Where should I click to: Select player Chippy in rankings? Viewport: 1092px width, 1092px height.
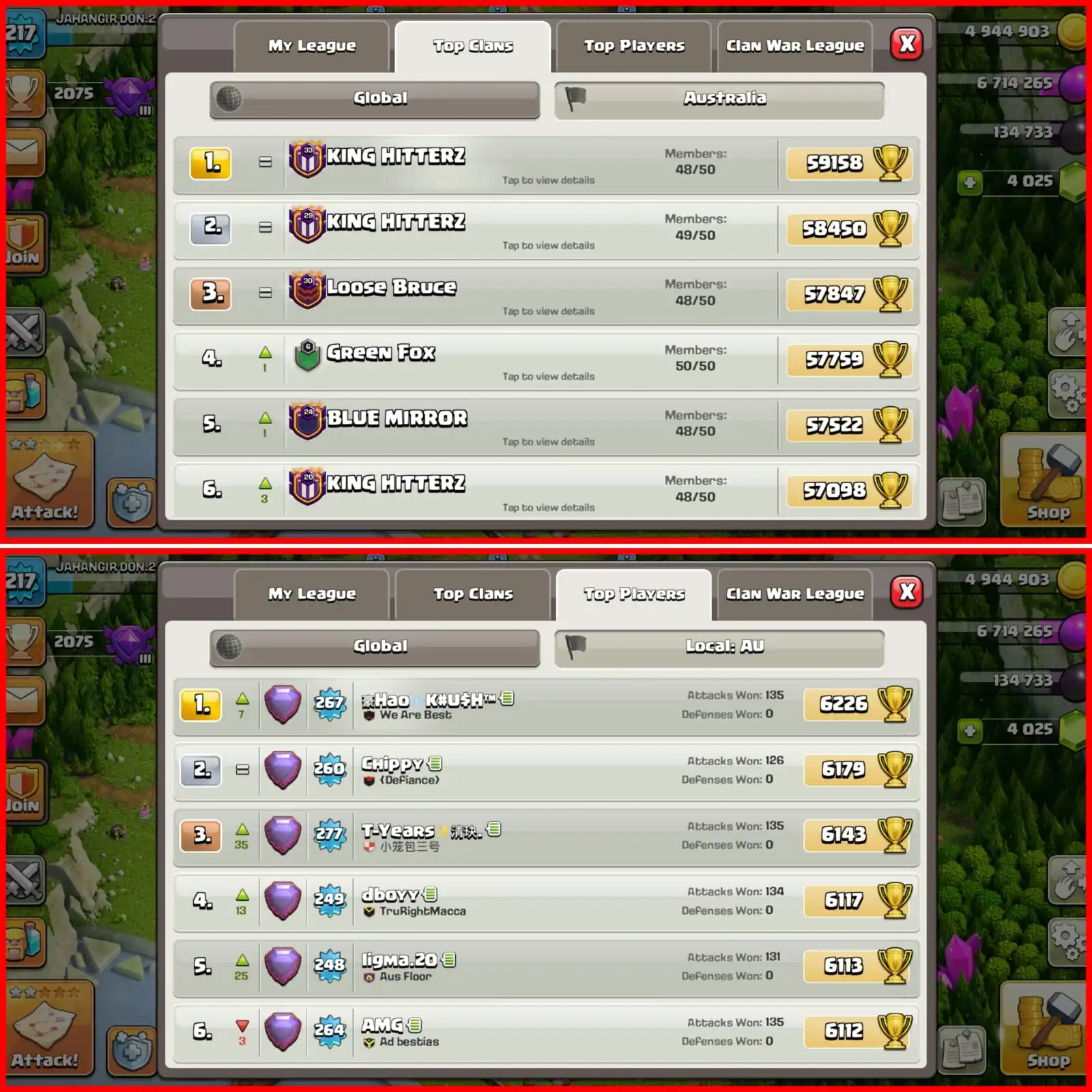(546, 771)
